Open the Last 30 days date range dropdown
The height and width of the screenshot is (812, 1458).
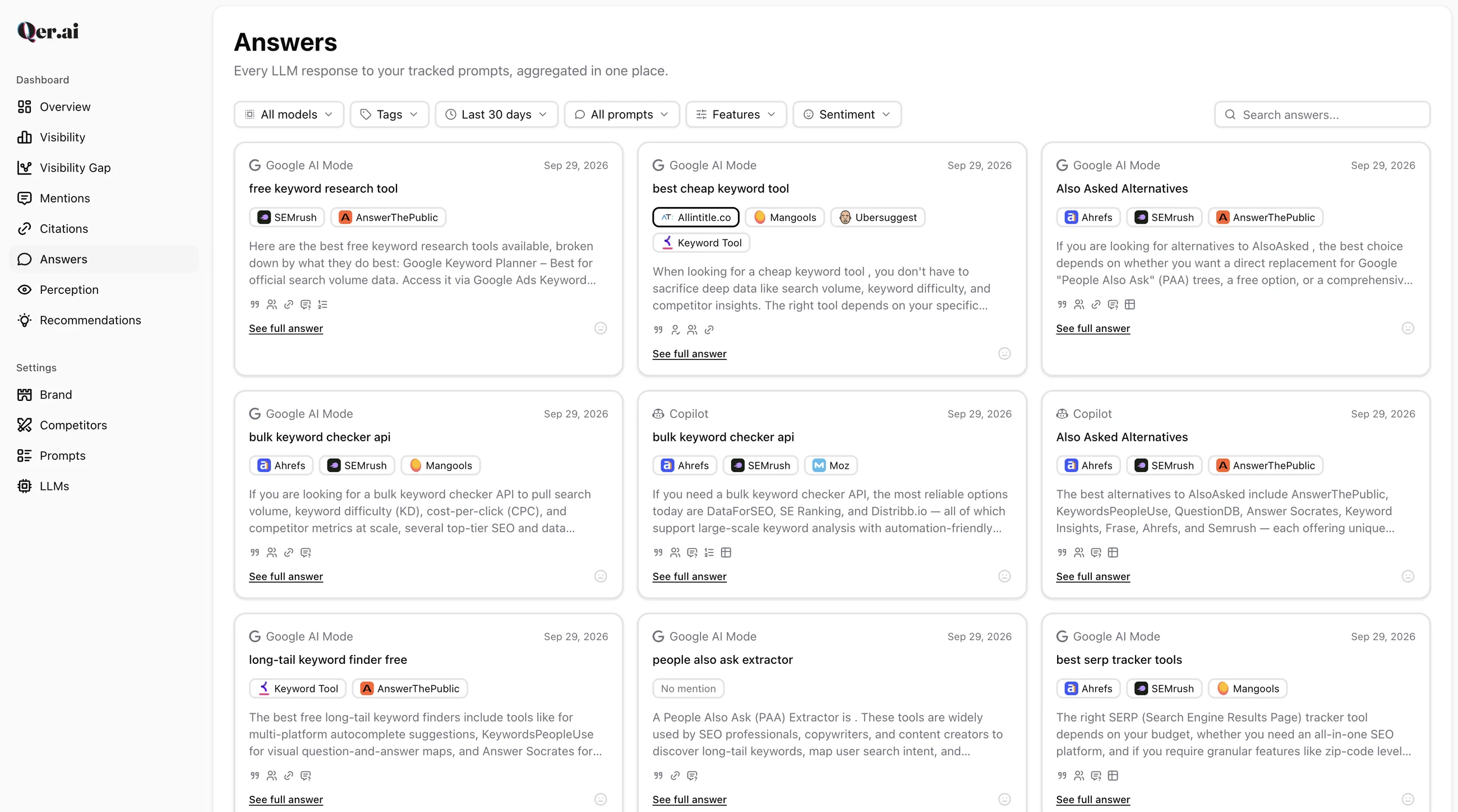click(x=496, y=115)
